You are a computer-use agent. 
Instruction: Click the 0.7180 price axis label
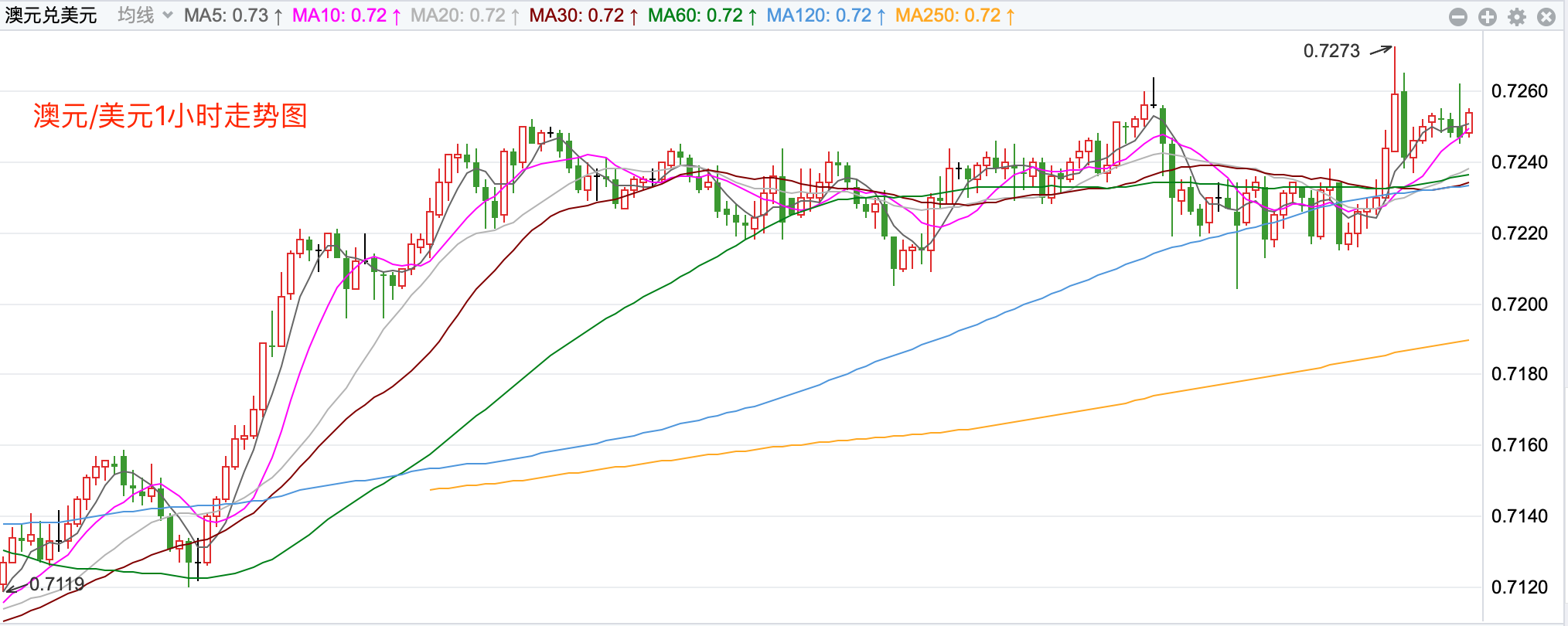(x=1519, y=374)
